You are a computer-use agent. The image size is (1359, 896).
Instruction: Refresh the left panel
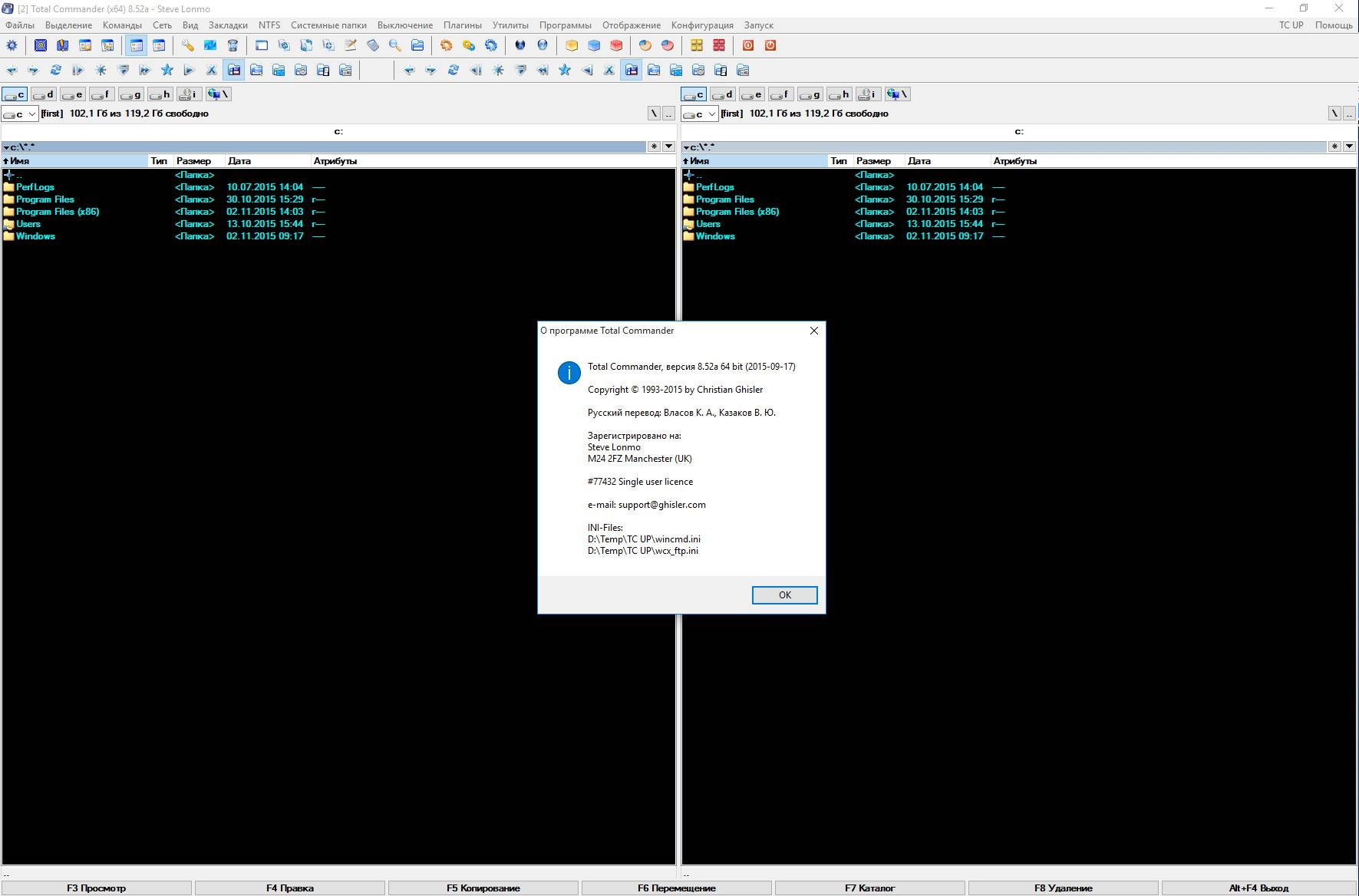point(56,70)
